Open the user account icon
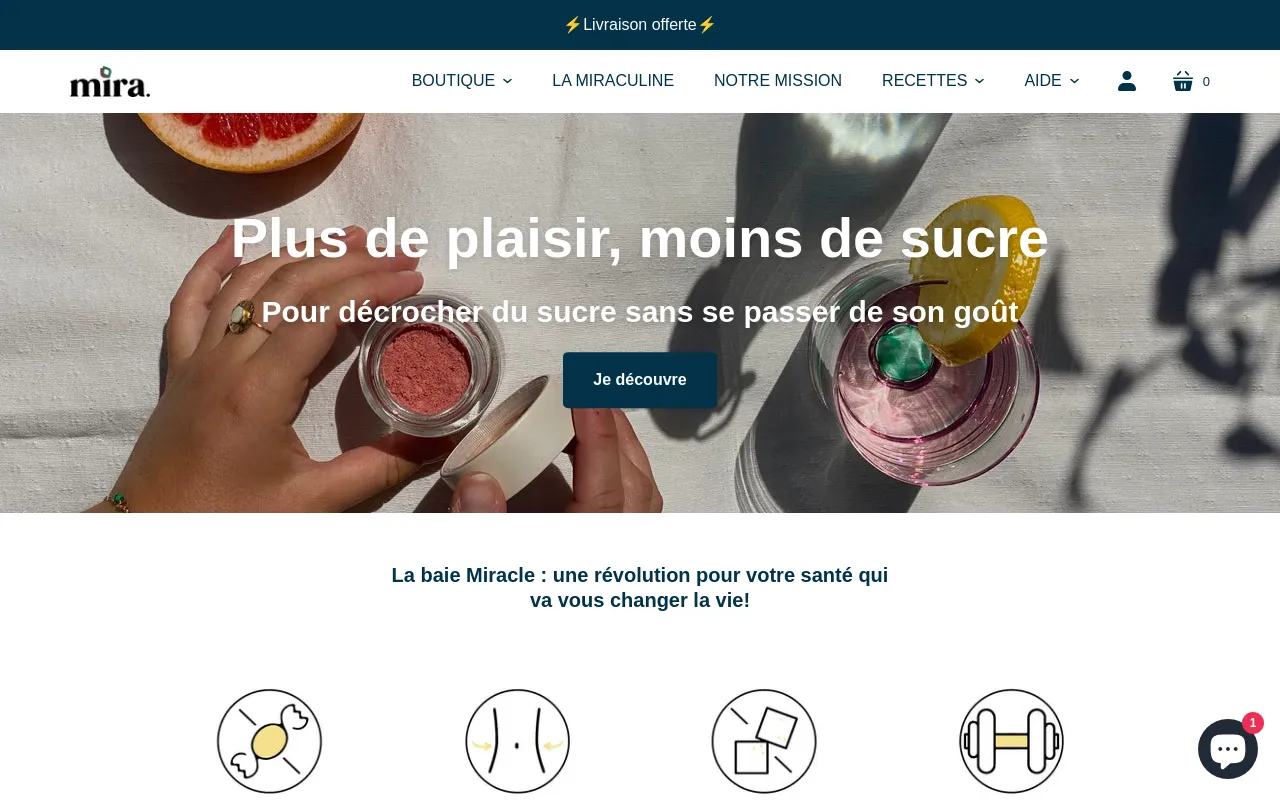This screenshot has width=1280, height=800. (x=1127, y=81)
